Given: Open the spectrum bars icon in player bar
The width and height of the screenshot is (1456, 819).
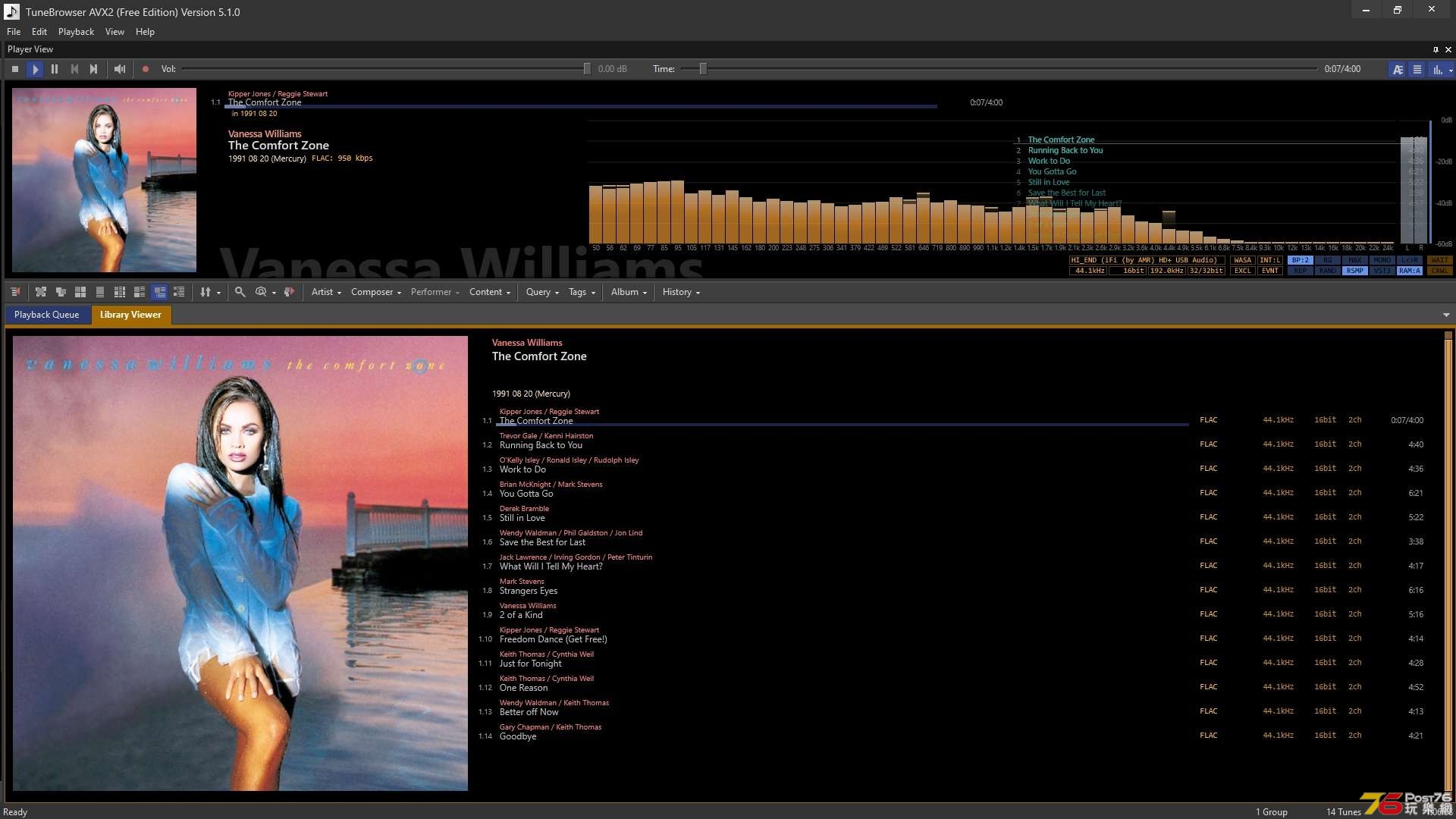Looking at the screenshot, I should coord(1437,70).
